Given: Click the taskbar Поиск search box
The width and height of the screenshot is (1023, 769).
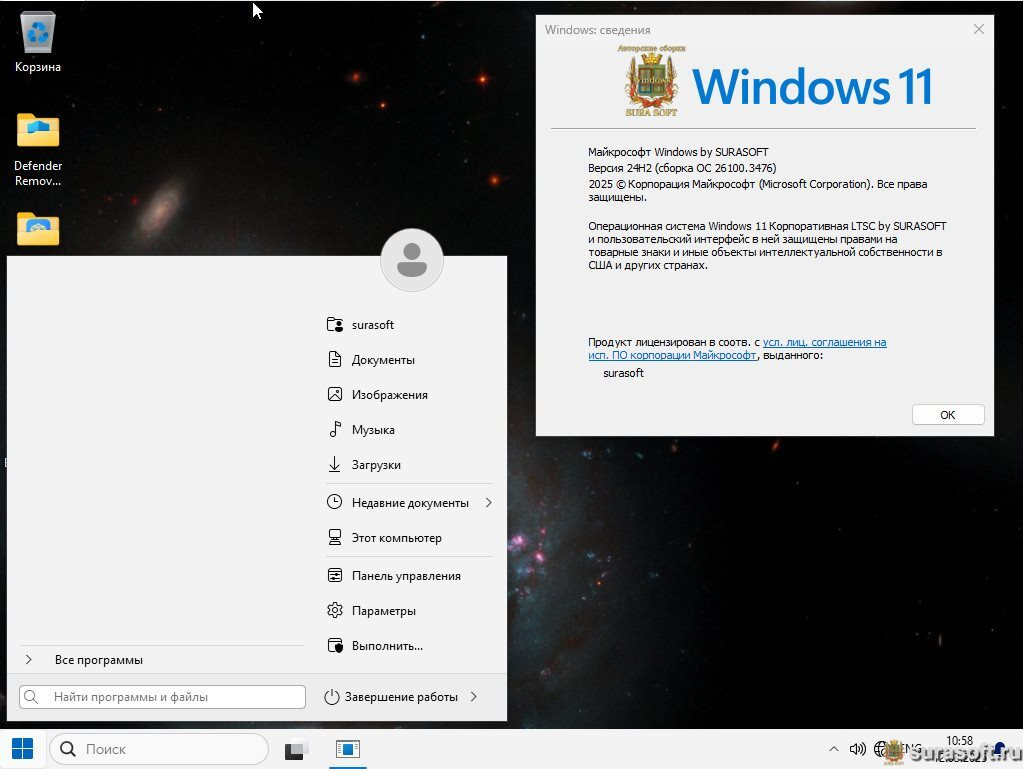Looking at the screenshot, I should pyautogui.click(x=159, y=749).
